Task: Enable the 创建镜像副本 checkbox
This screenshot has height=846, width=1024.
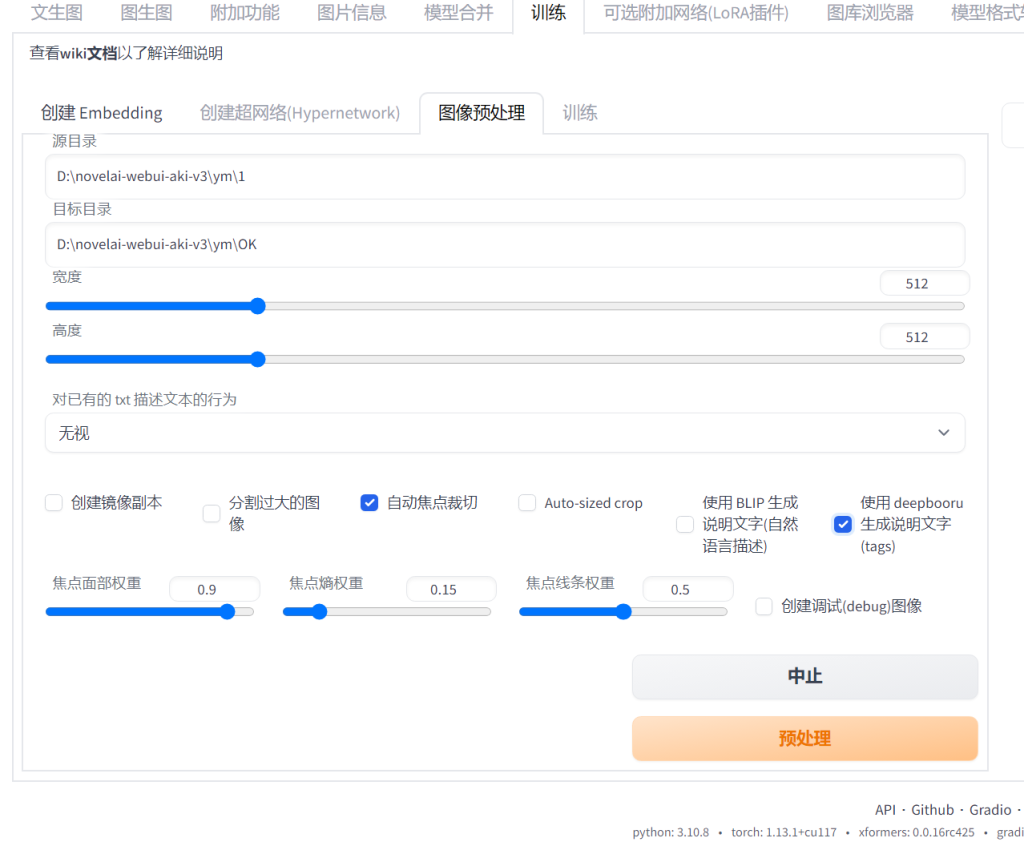Action: pyautogui.click(x=54, y=503)
